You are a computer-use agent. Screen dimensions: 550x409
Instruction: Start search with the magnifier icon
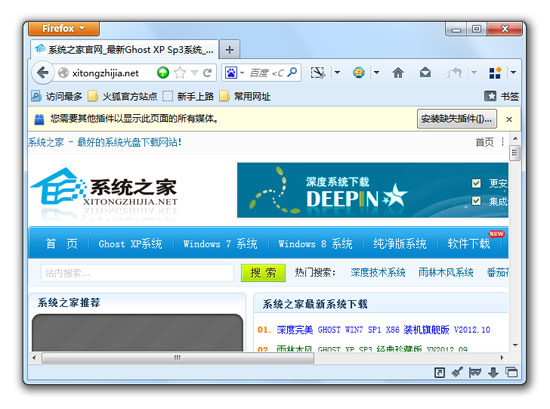[x=292, y=73]
